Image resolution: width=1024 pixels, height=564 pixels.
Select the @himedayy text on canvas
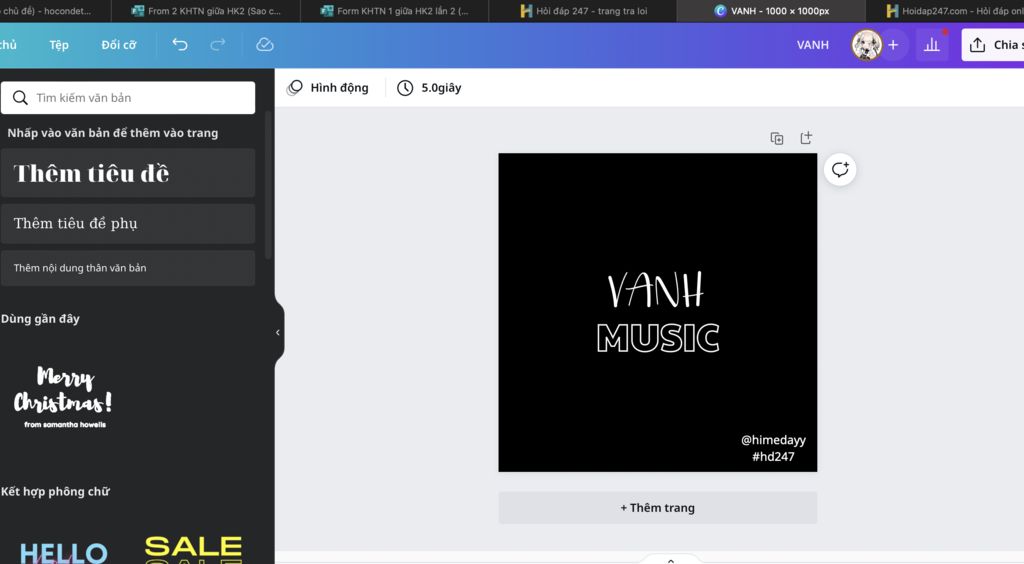click(773, 440)
